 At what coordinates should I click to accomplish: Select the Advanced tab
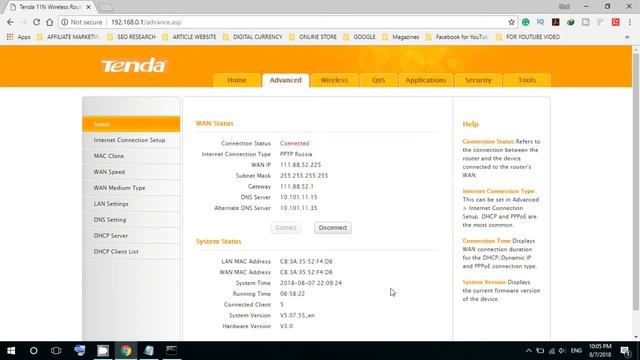[x=285, y=80]
